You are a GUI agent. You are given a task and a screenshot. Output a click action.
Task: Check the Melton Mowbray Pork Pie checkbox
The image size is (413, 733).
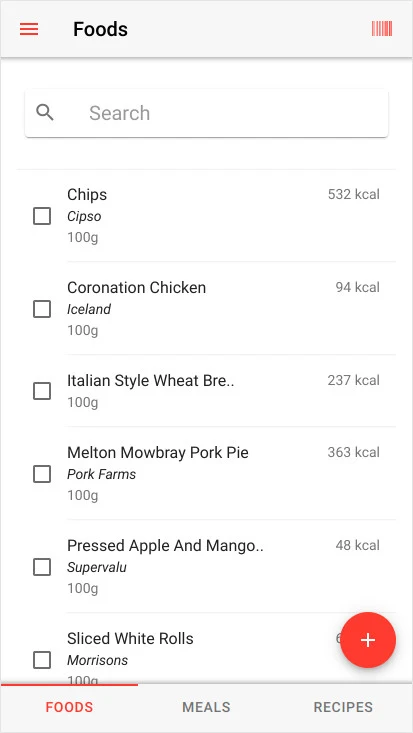[x=42, y=474]
